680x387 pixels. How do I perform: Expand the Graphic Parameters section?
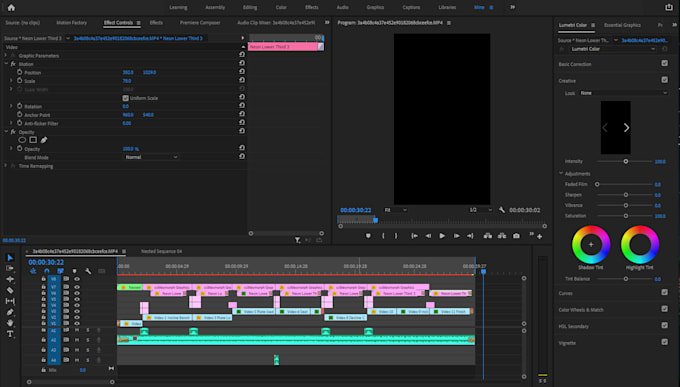pyautogui.click(x=6, y=56)
